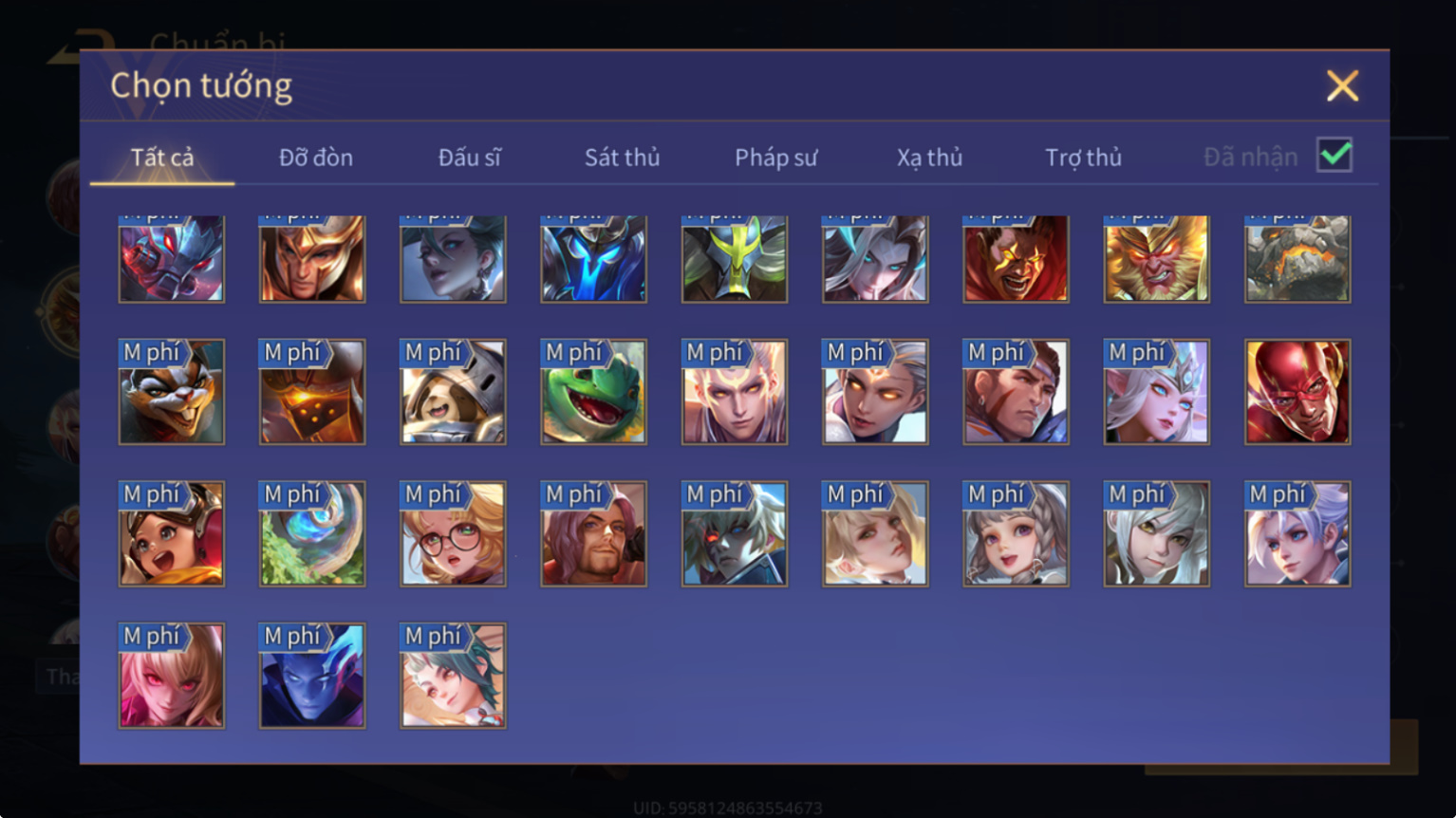Select the Monkey King hero portrait
This screenshot has width=1456, height=818.
1157,259
